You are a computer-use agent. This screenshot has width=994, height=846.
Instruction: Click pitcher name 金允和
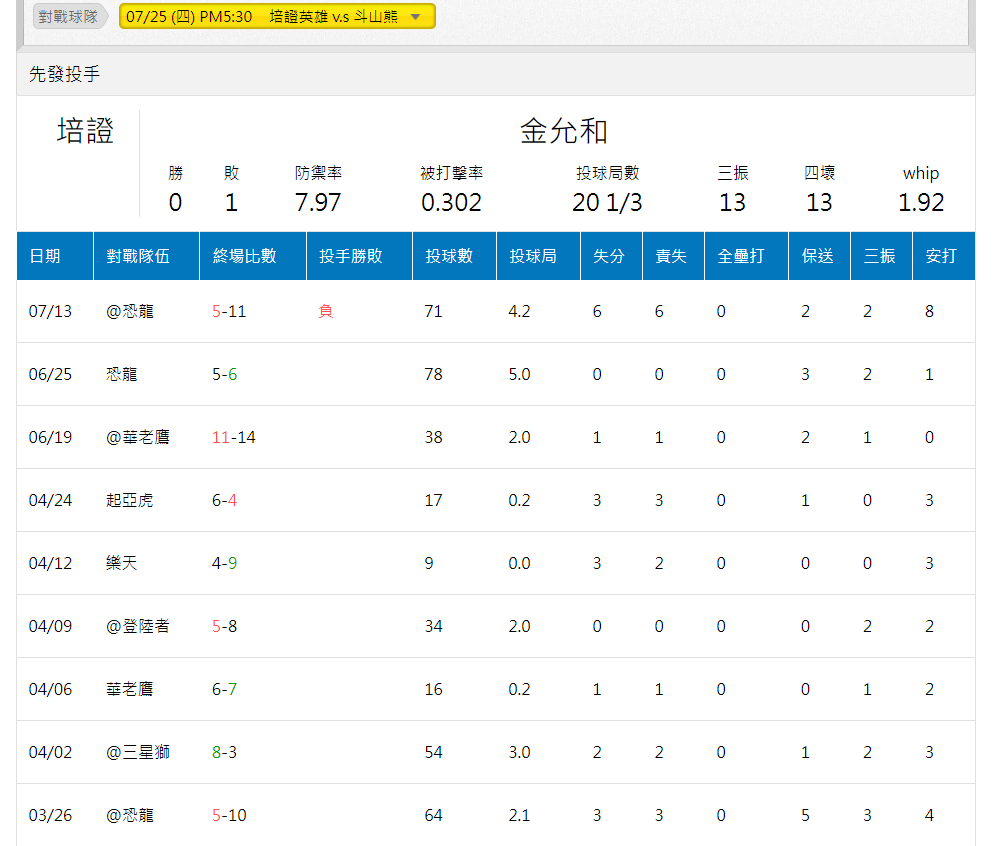(x=564, y=131)
